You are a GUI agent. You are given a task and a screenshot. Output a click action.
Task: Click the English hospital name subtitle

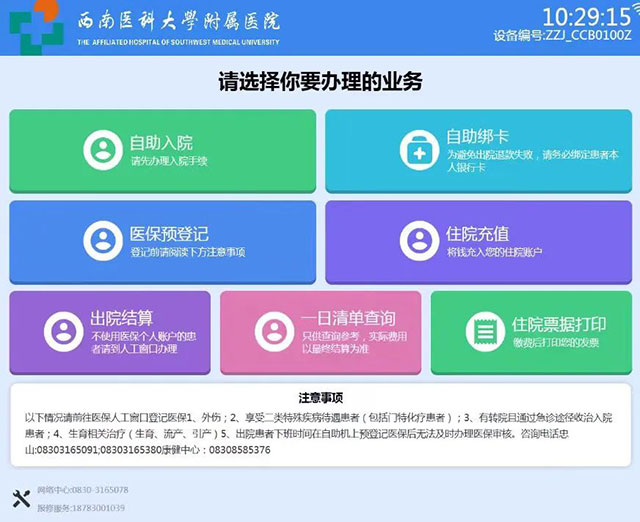178,42
